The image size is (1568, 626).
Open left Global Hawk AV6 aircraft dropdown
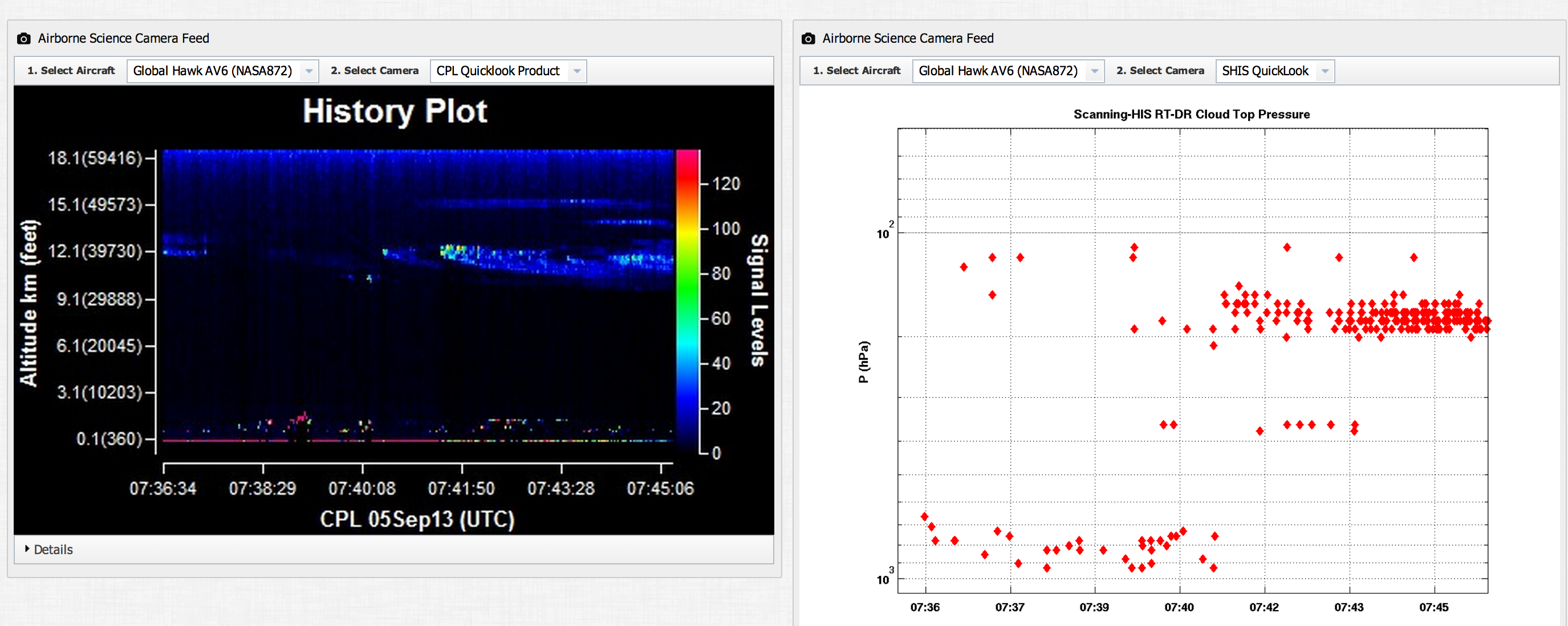(213, 71)
